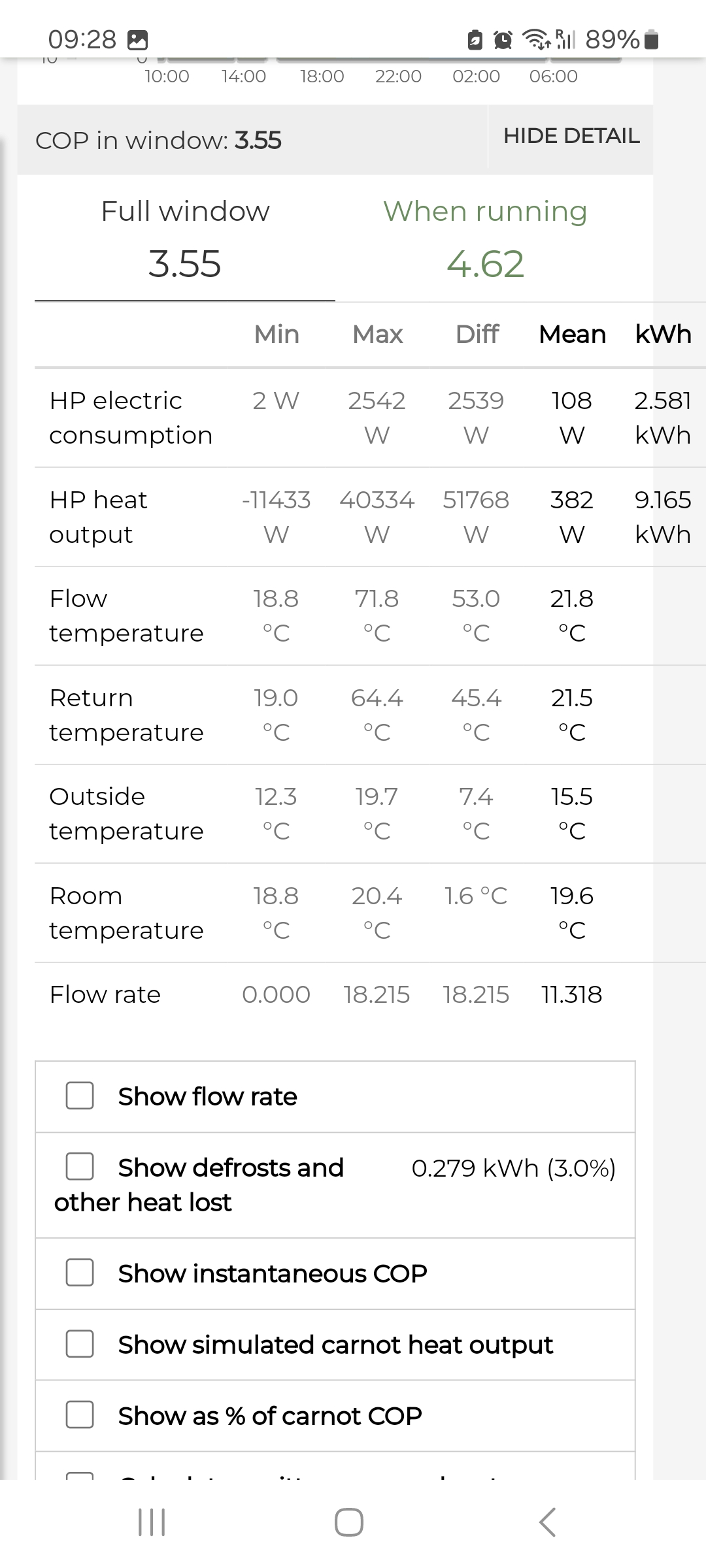Viewport: 706px width, 1568px height.
Task: Toggle Show as % of carnot COP
Action: pos(80,1414)
